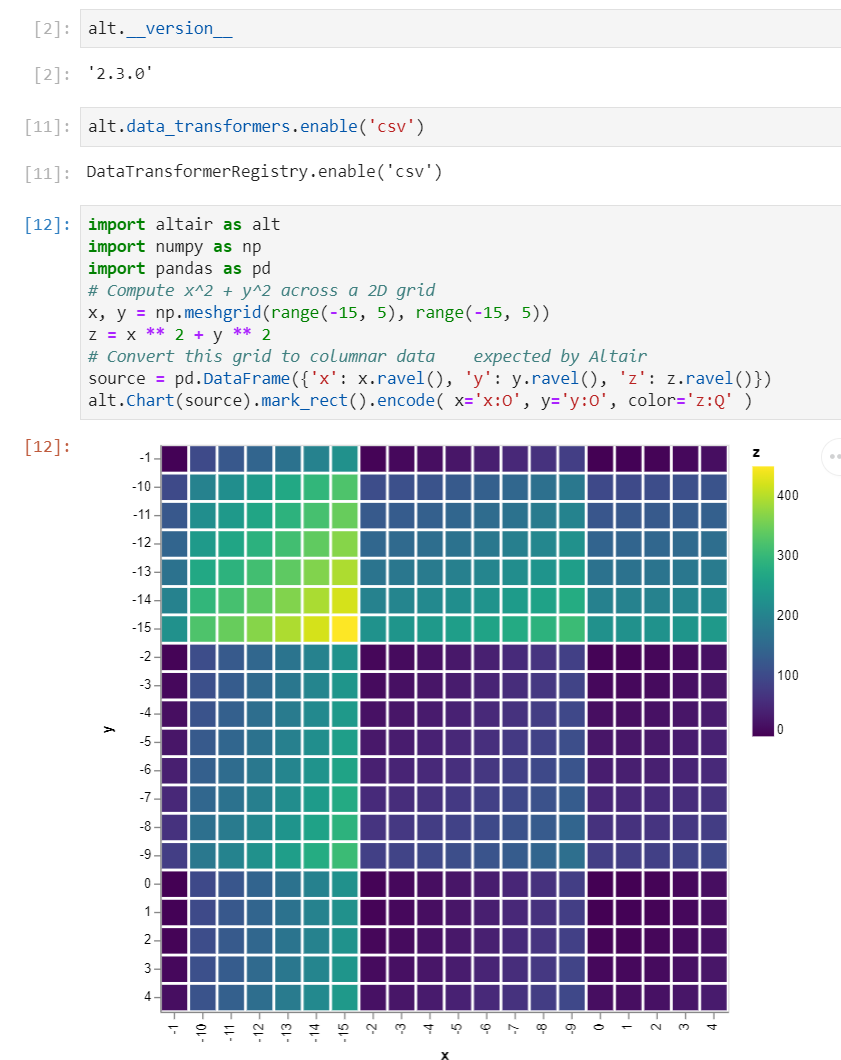Click the '4' tick label on the y-axis
The height and width of the screenshot is (1060, 841).
coord(147,996)
